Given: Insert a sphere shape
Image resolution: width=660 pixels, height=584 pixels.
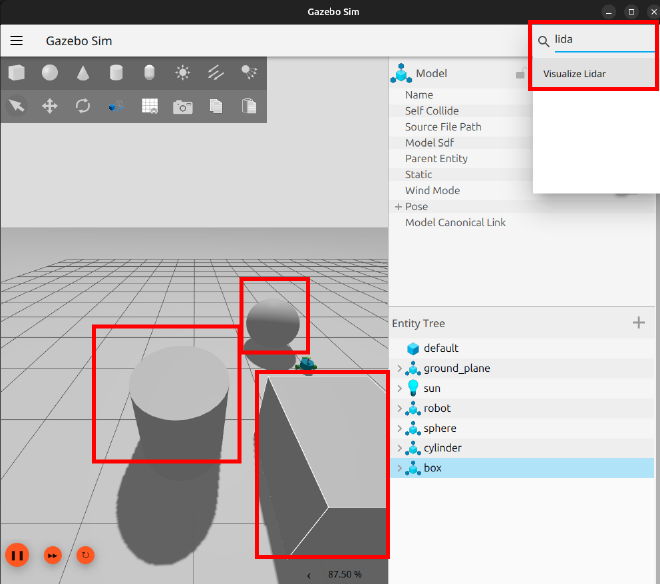Looking at the screenshot, I should coord(50,72).
